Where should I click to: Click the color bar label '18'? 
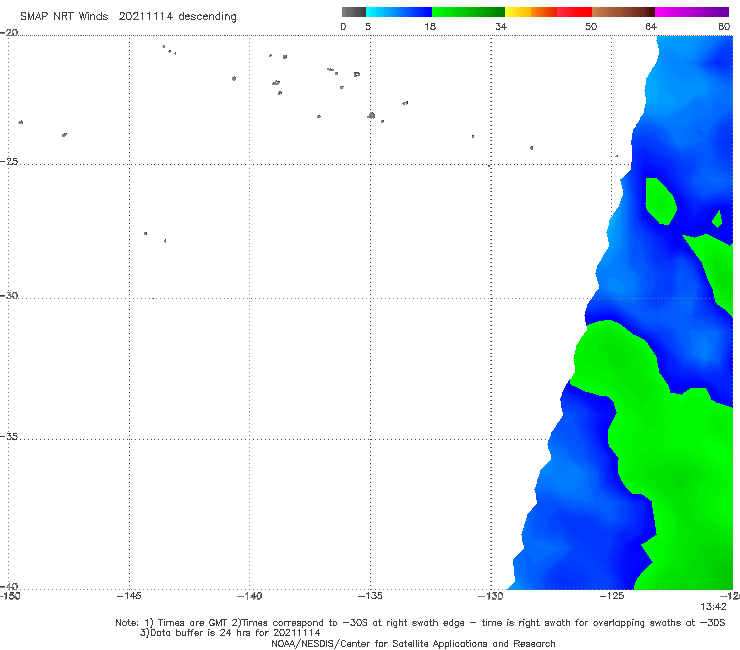pos(430,26)
